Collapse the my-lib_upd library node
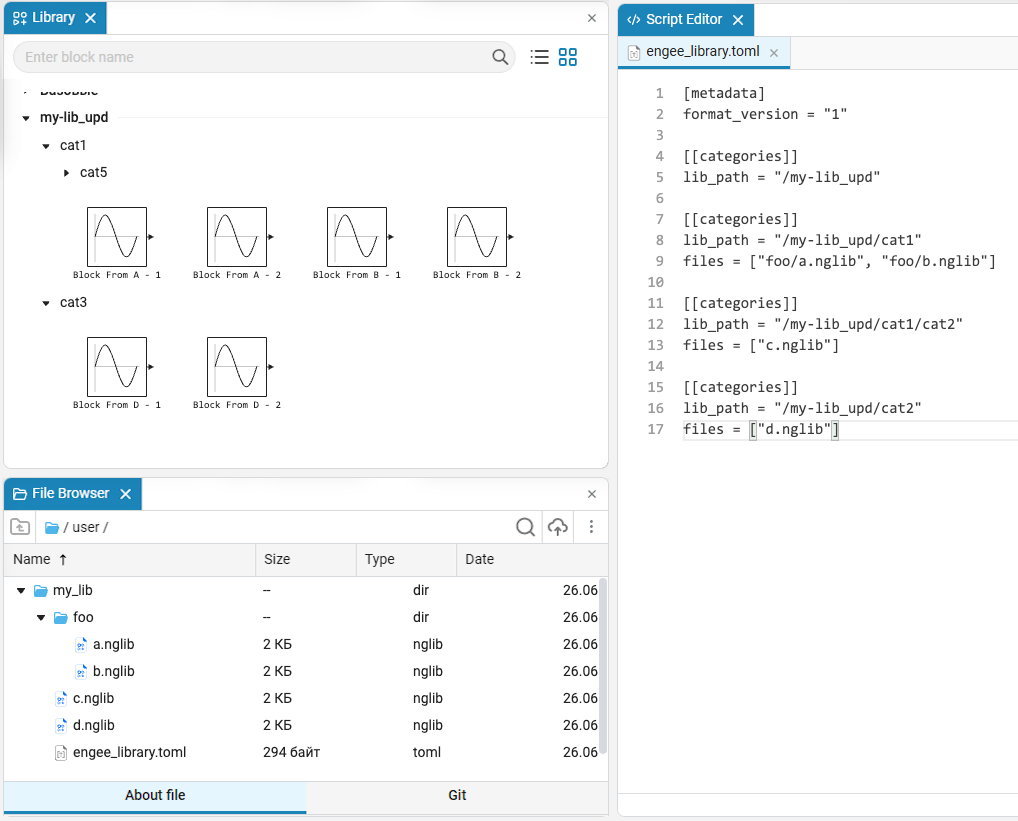 (26, 118)
